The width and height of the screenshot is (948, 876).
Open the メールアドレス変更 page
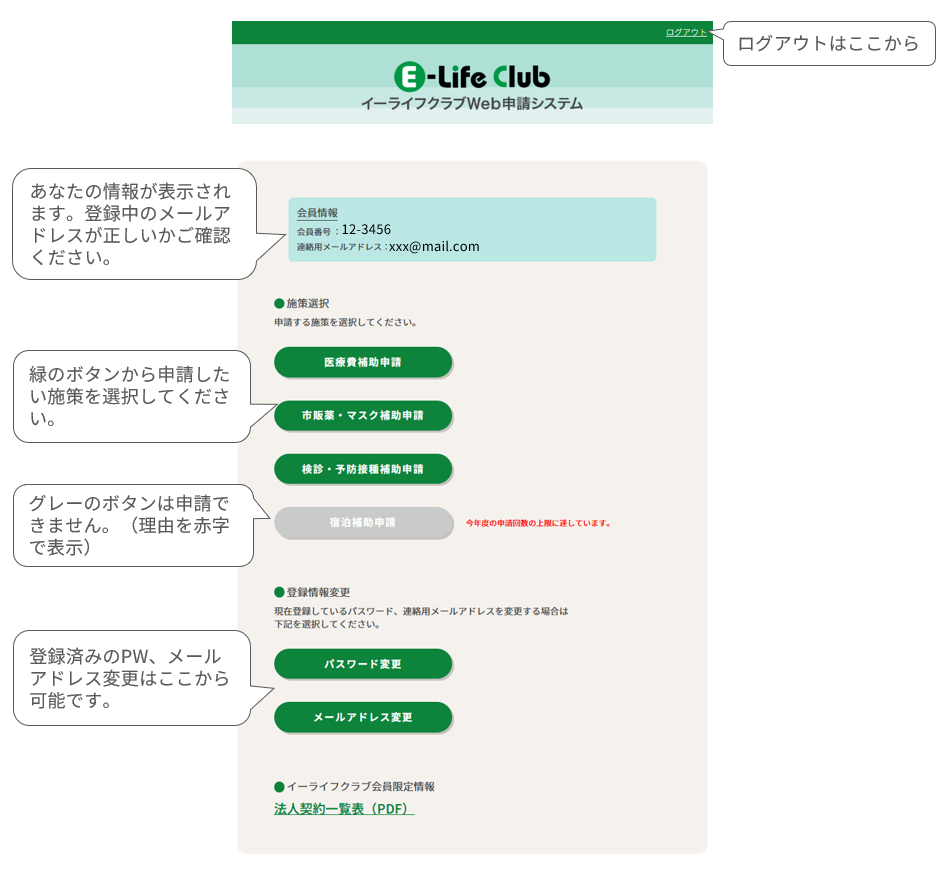click(x=363, y=717)
